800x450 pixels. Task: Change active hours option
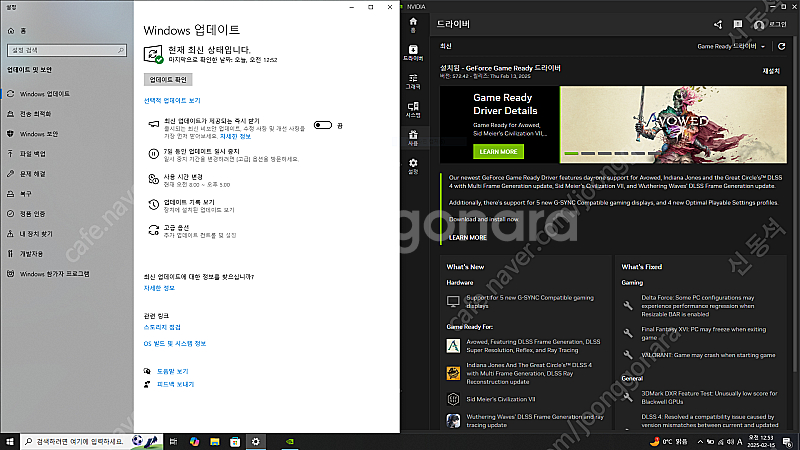[189, 180]
